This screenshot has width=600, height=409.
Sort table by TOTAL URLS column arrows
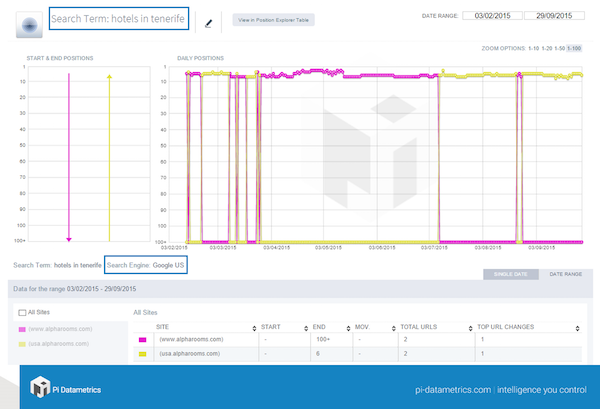pyautogui.click(x=470, y=328)
